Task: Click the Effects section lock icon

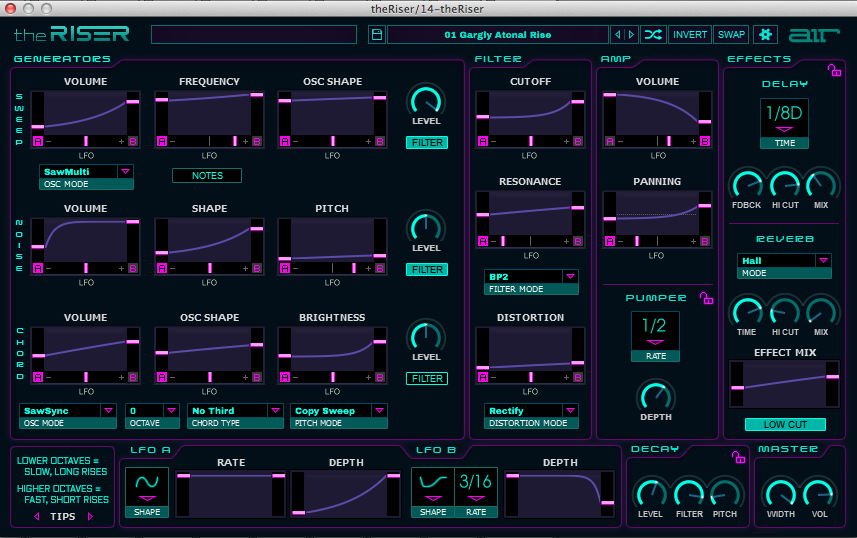Action: coord(834,69)
